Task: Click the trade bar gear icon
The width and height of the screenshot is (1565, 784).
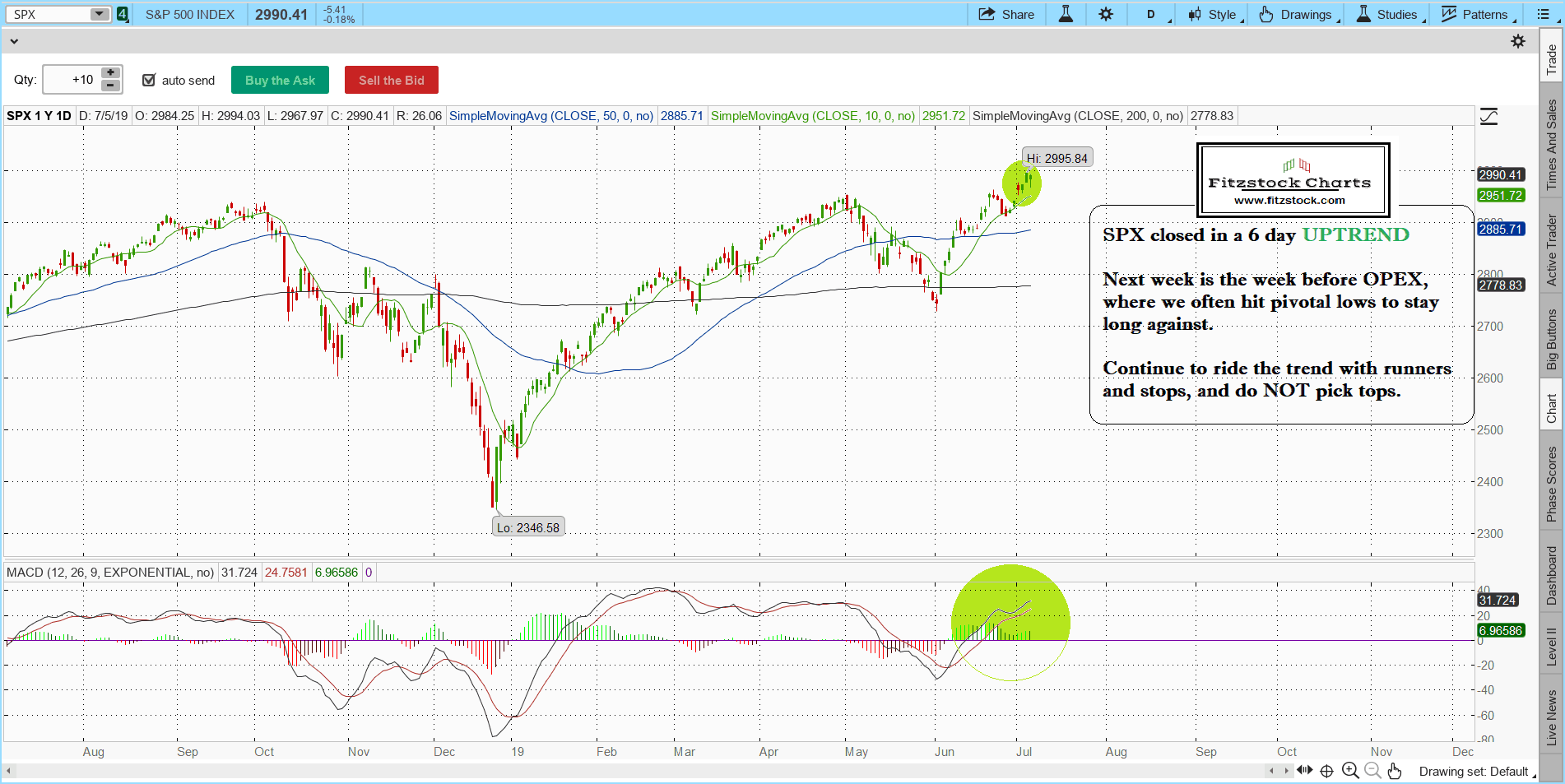Action: coord(1518,41)
